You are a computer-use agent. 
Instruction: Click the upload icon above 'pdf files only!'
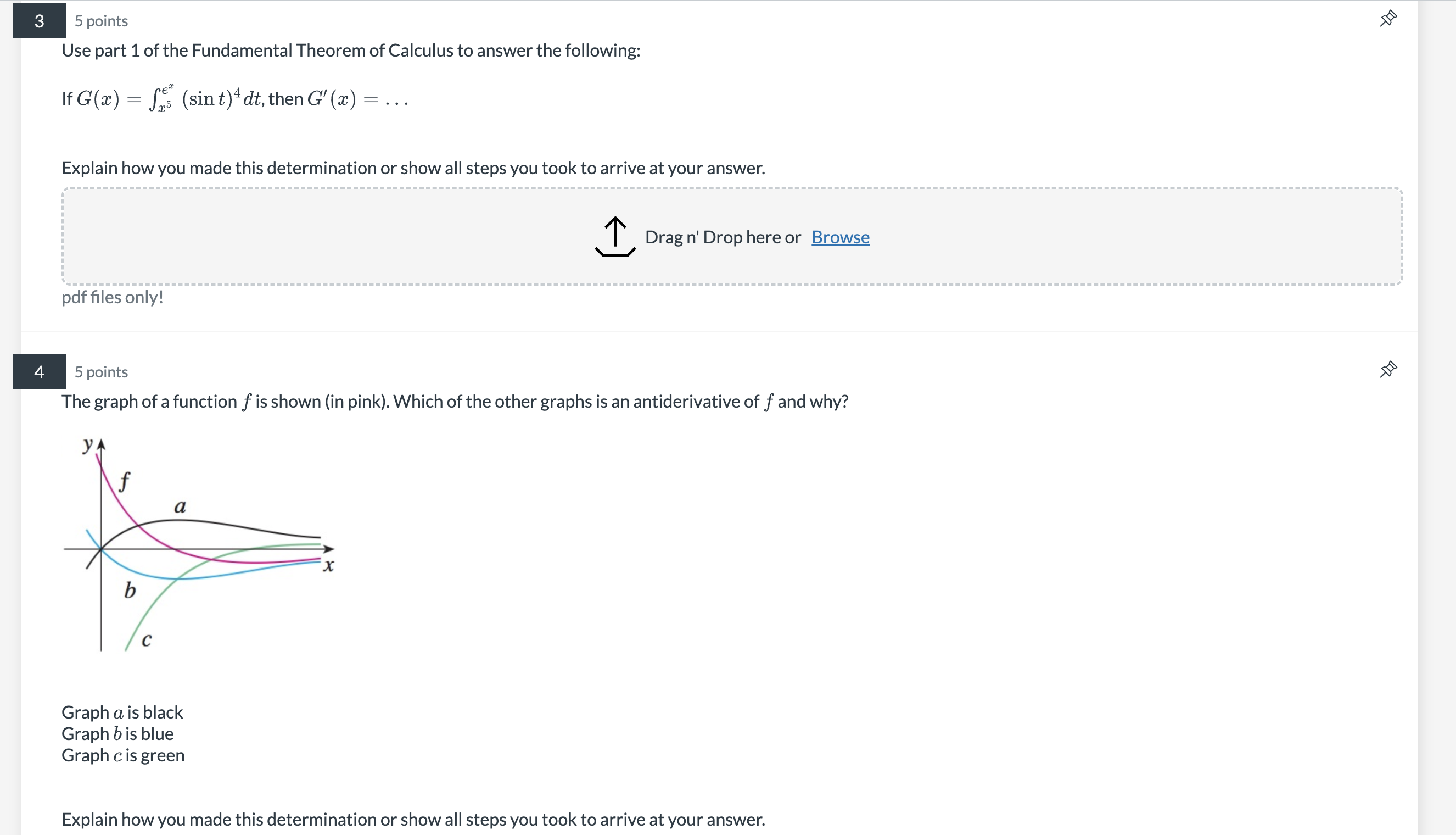pos(614,237)
